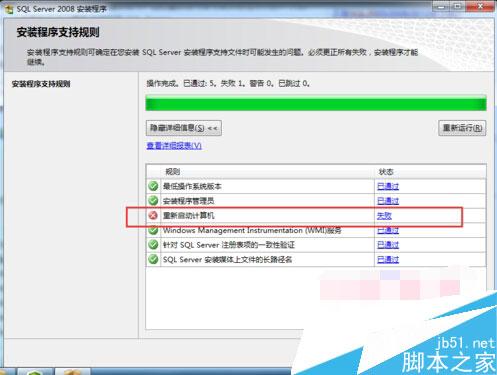Image resolution: width=497 pixels, height=375 pixels.
Task: Minimize the SQL Server 2008 setup window
Action: point(441,6)
